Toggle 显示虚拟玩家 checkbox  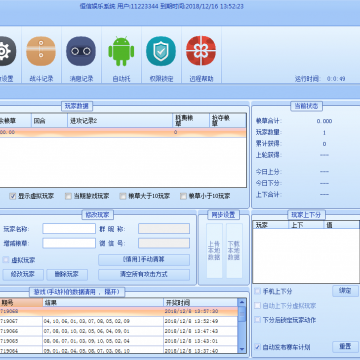point(13,196)
